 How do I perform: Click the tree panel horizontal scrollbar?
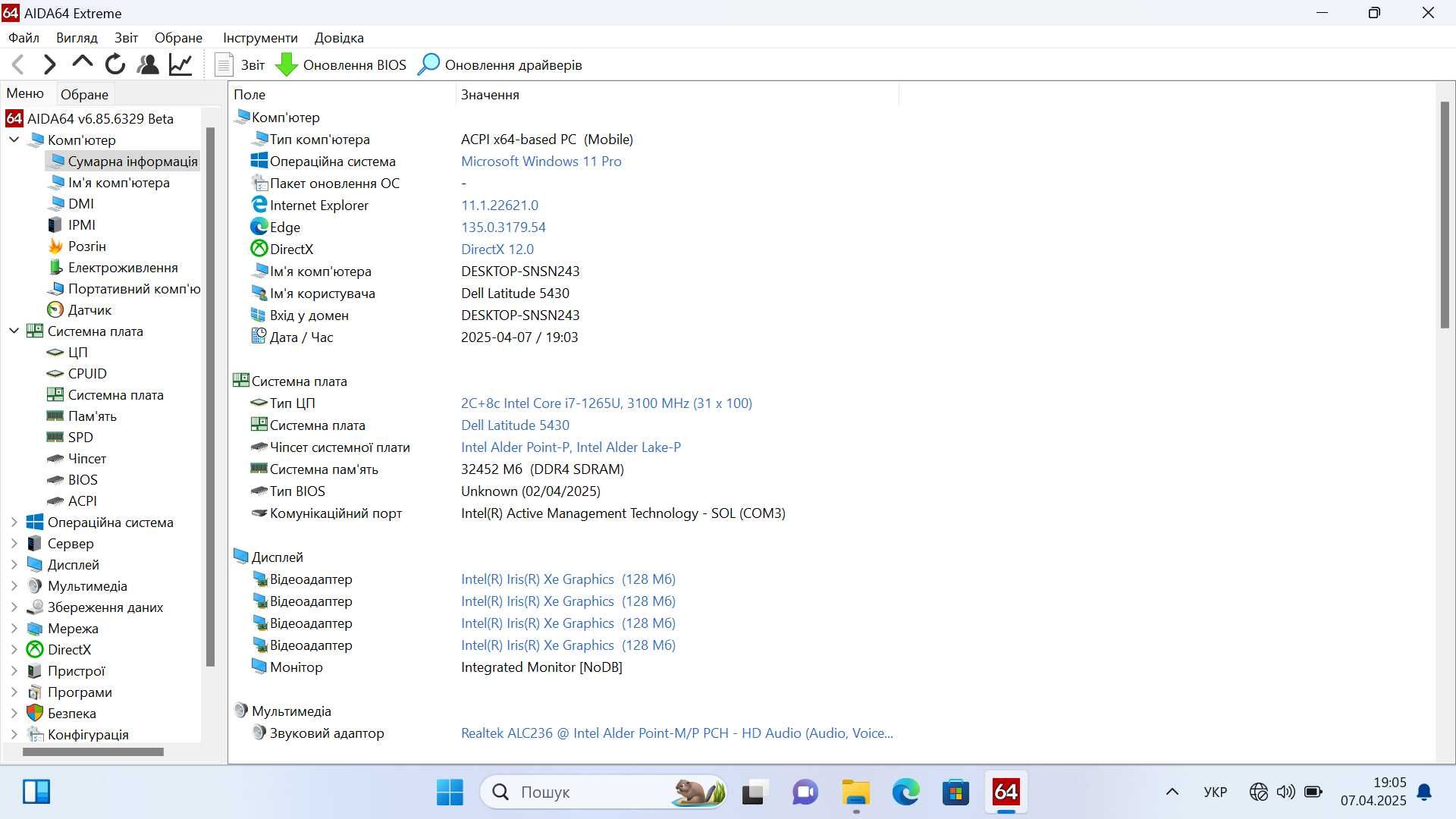point(93,752)
